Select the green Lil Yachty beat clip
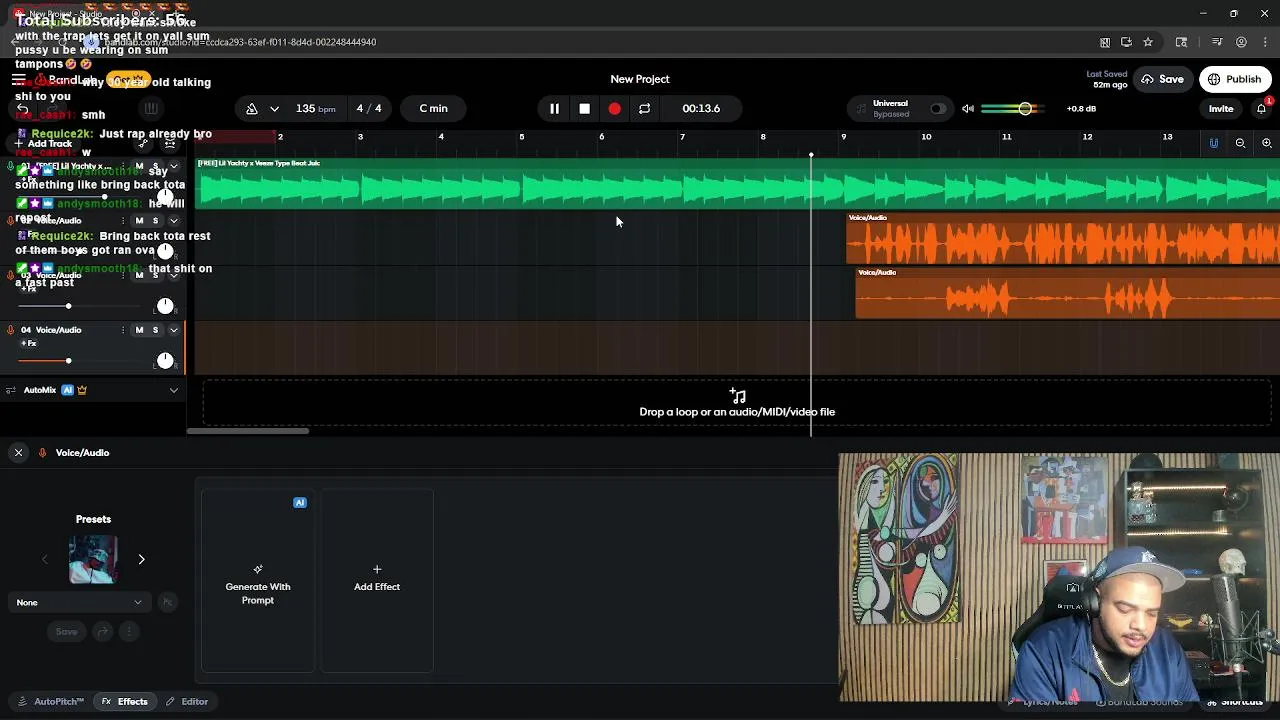Screen dimensions: 1280x720 pyautogui.click(x=737, y=185)
